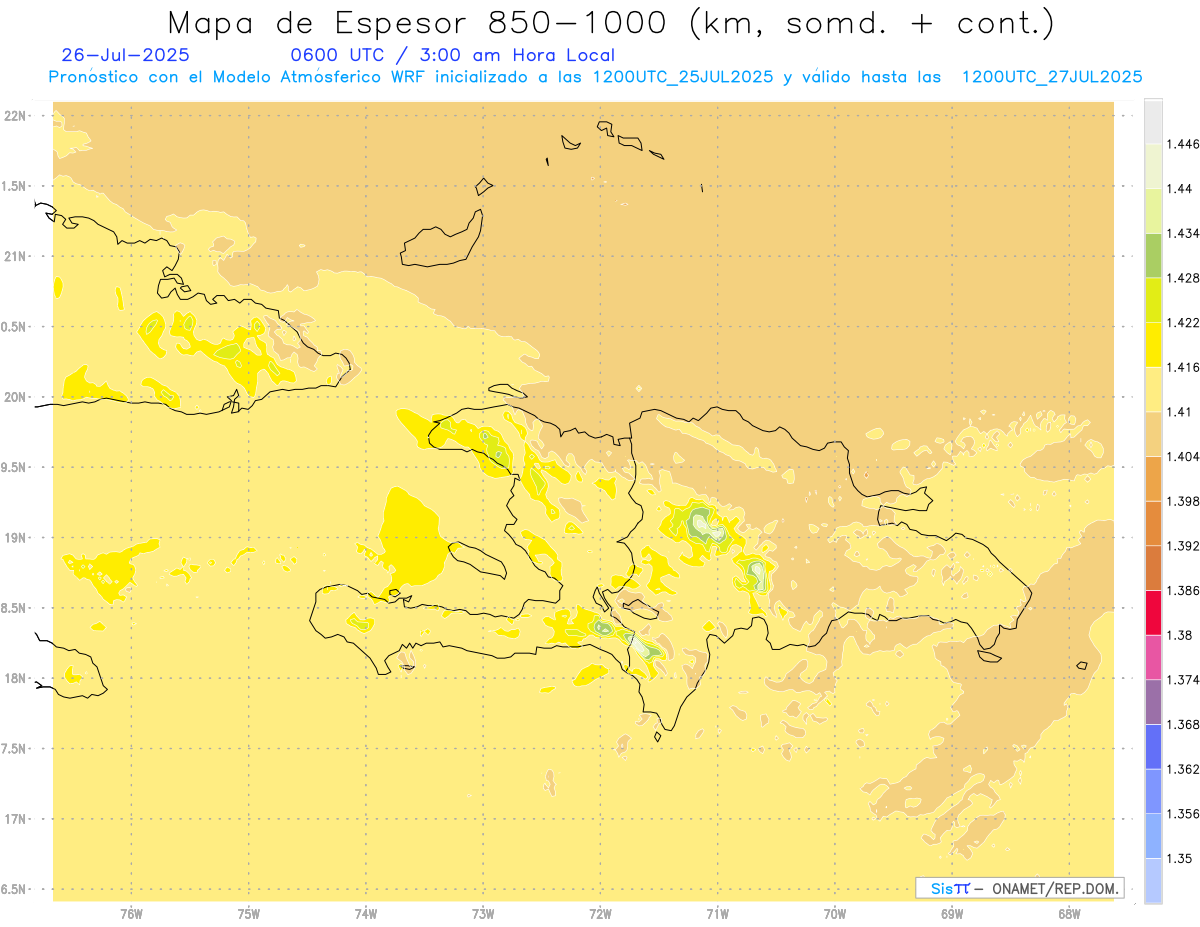Screen dimensions: 1200x927
Task: Click the colorbar value label 1.35
Action: point(1182,857)
